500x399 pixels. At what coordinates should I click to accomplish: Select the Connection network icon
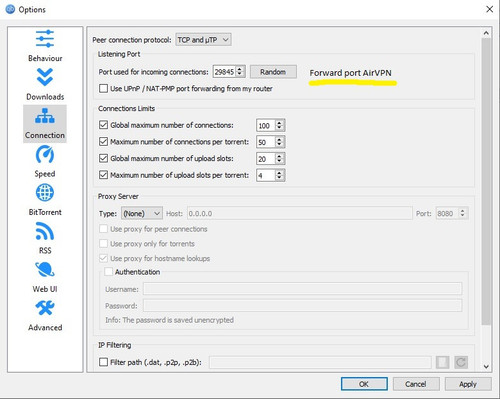(x=45, y=116)
